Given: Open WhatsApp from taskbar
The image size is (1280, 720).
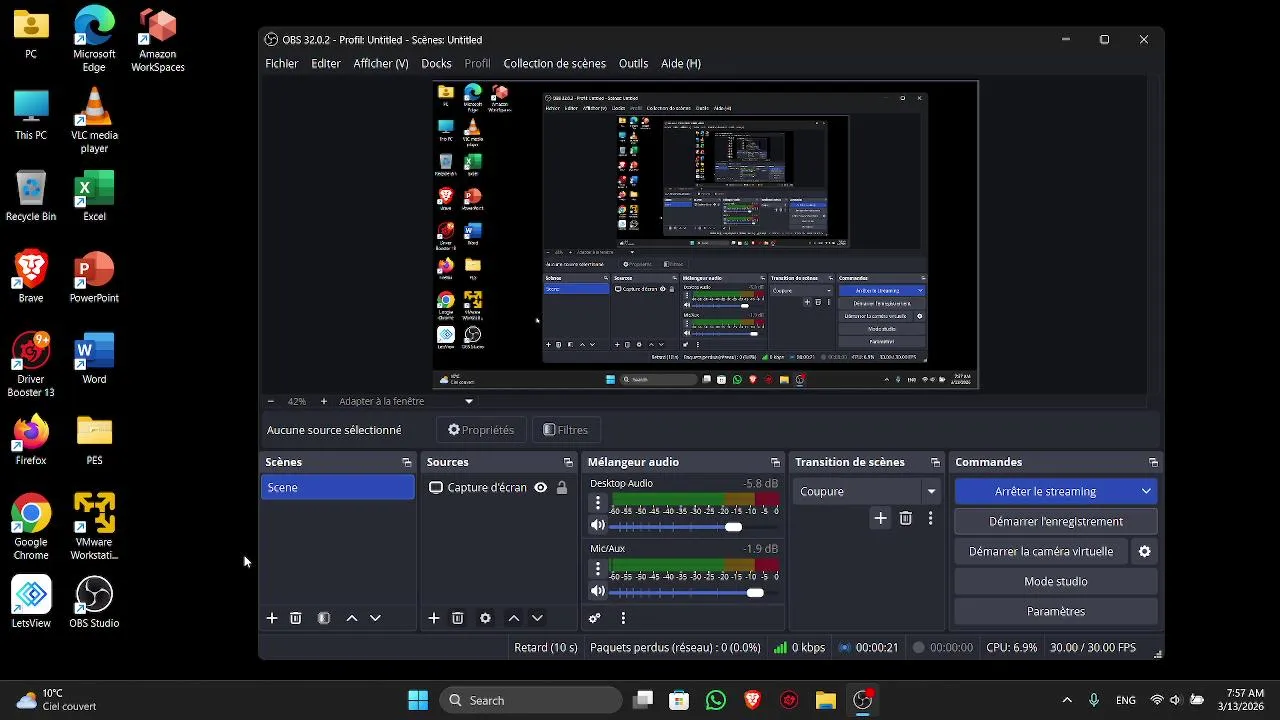Looking at the screenshot, I should (x=715, y=700).
